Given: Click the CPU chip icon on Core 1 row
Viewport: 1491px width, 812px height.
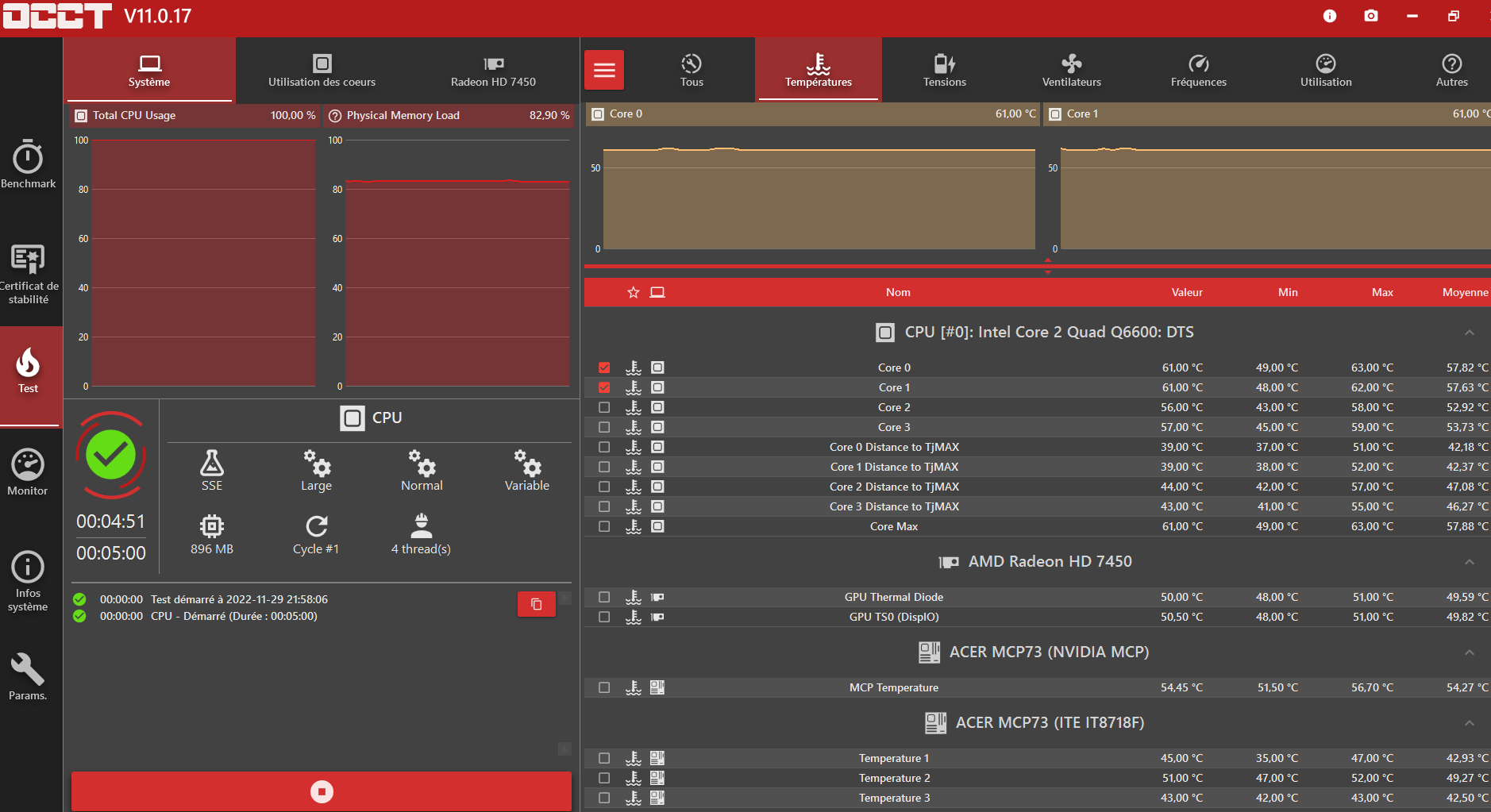Looking at the screenshot, I should tap(657, 387).
